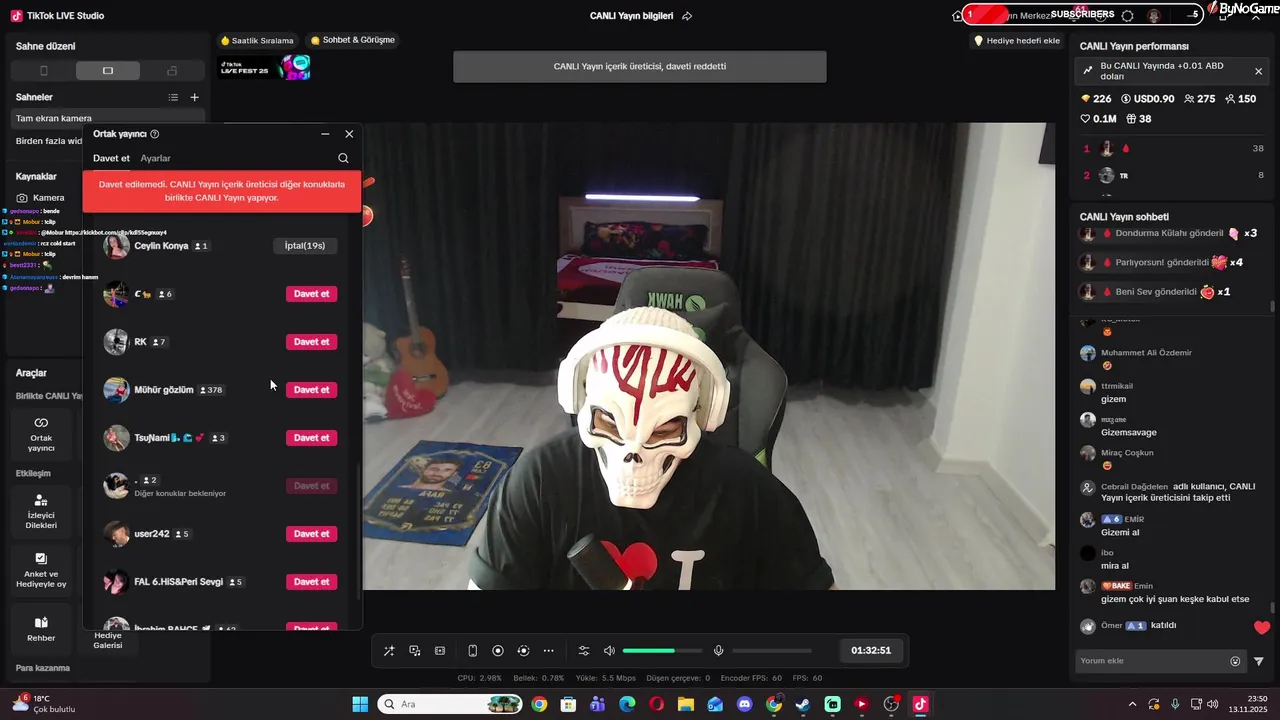Screen dimensions: 1280x720
Task: Open the emoji picker in comment box
Action: (1235, 661)
